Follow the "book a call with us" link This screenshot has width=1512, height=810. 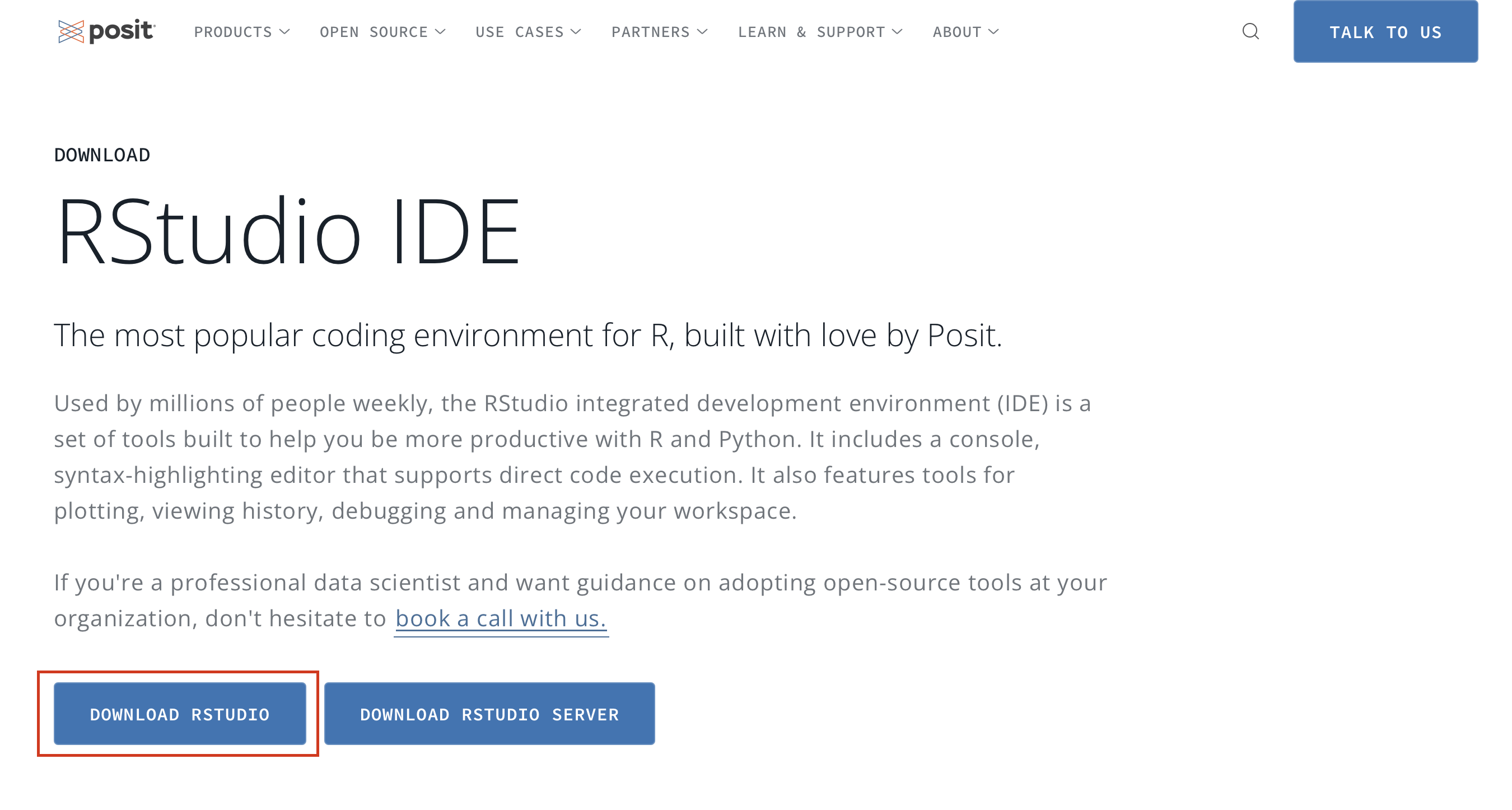pyautogui.click(x=501, y=618)
